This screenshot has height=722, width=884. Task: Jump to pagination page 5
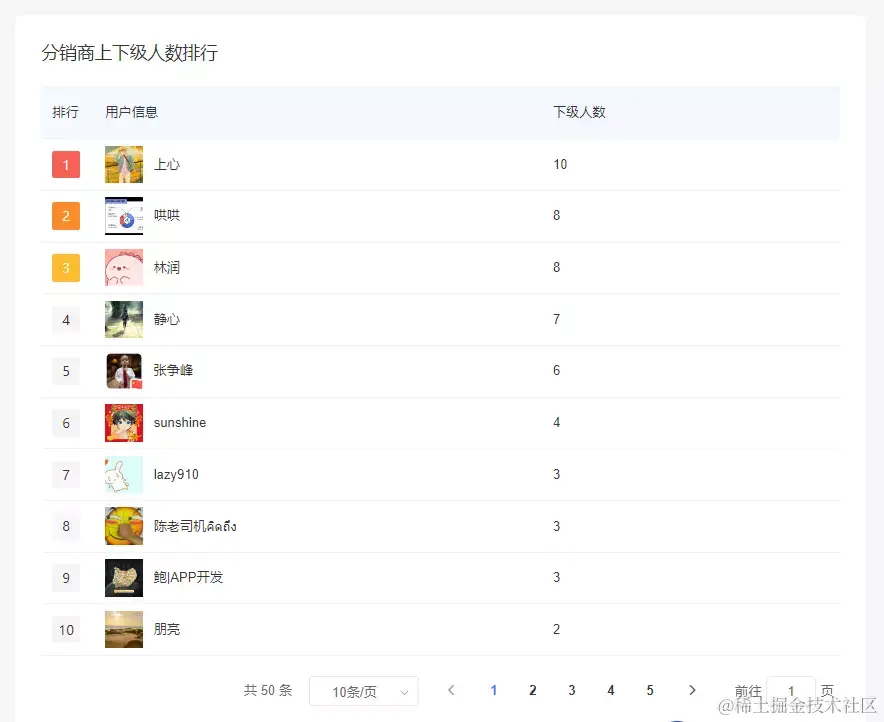[x=650, y=690]
